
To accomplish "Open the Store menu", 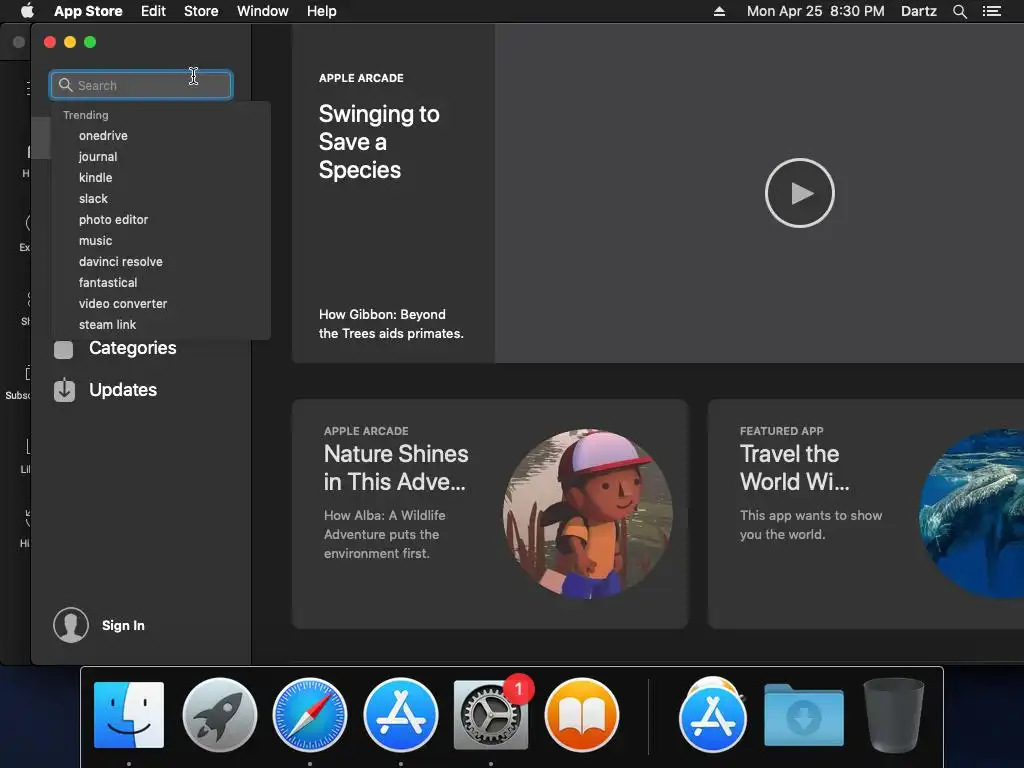I will (x=201, y=11).
